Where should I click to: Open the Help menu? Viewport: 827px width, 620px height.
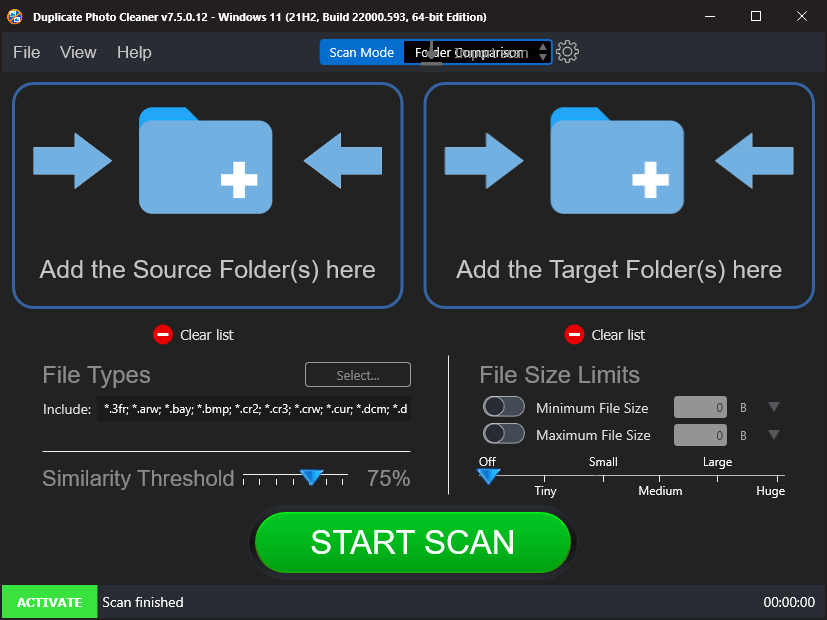(134, 52)
